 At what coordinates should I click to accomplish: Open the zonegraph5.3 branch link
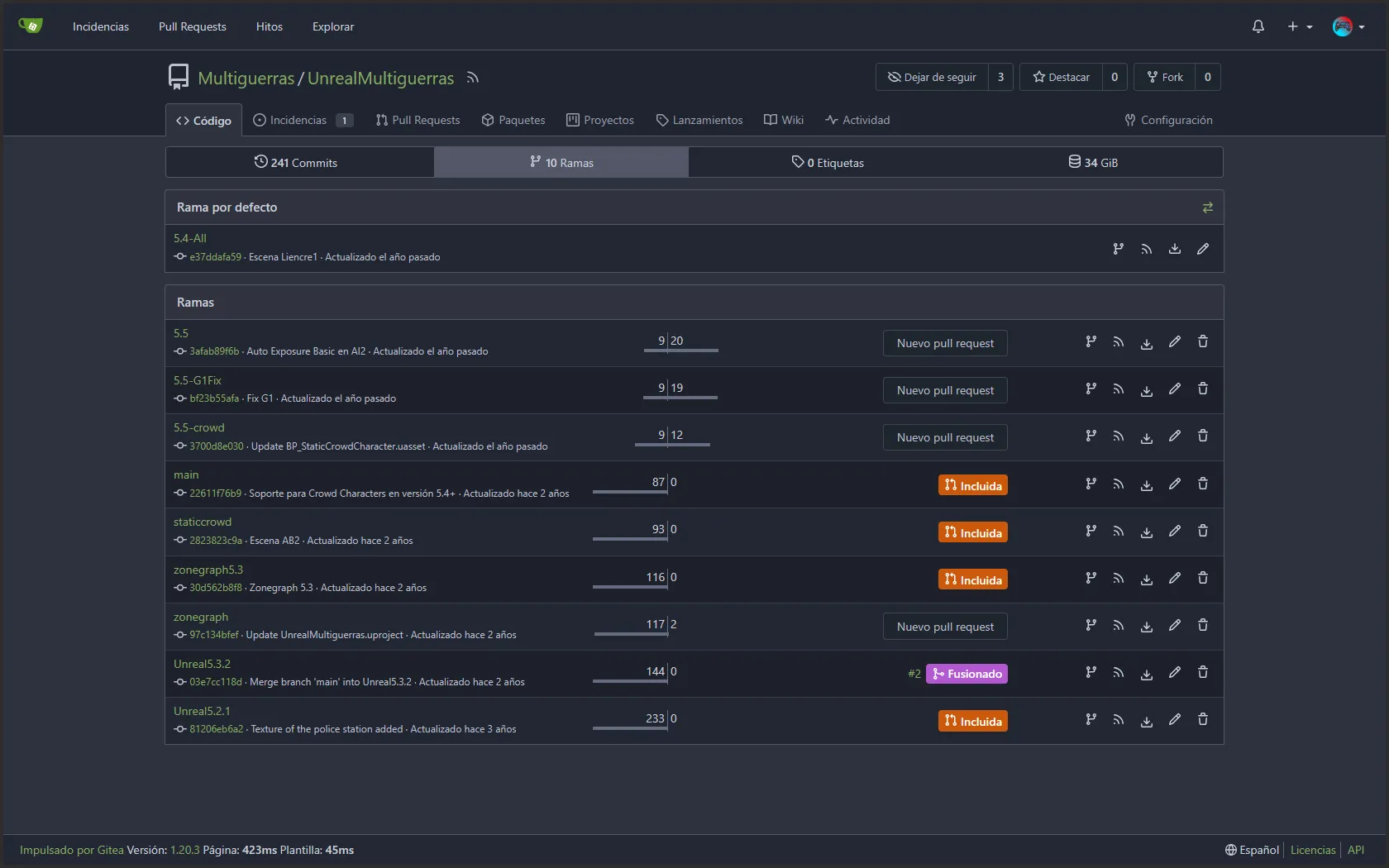[x=208, y=570]
